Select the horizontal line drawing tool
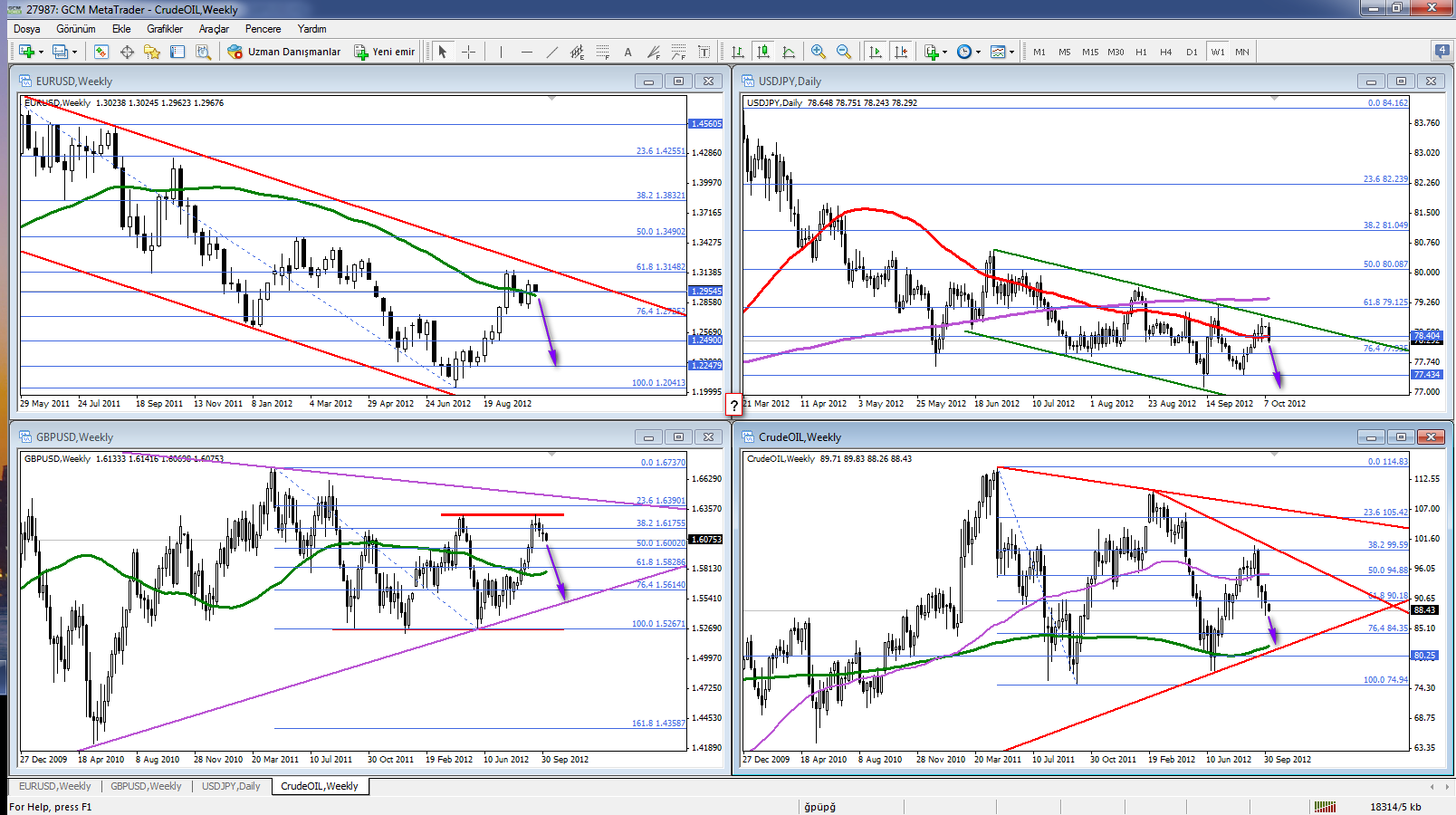1456x815 pixels. click(527, 52)
